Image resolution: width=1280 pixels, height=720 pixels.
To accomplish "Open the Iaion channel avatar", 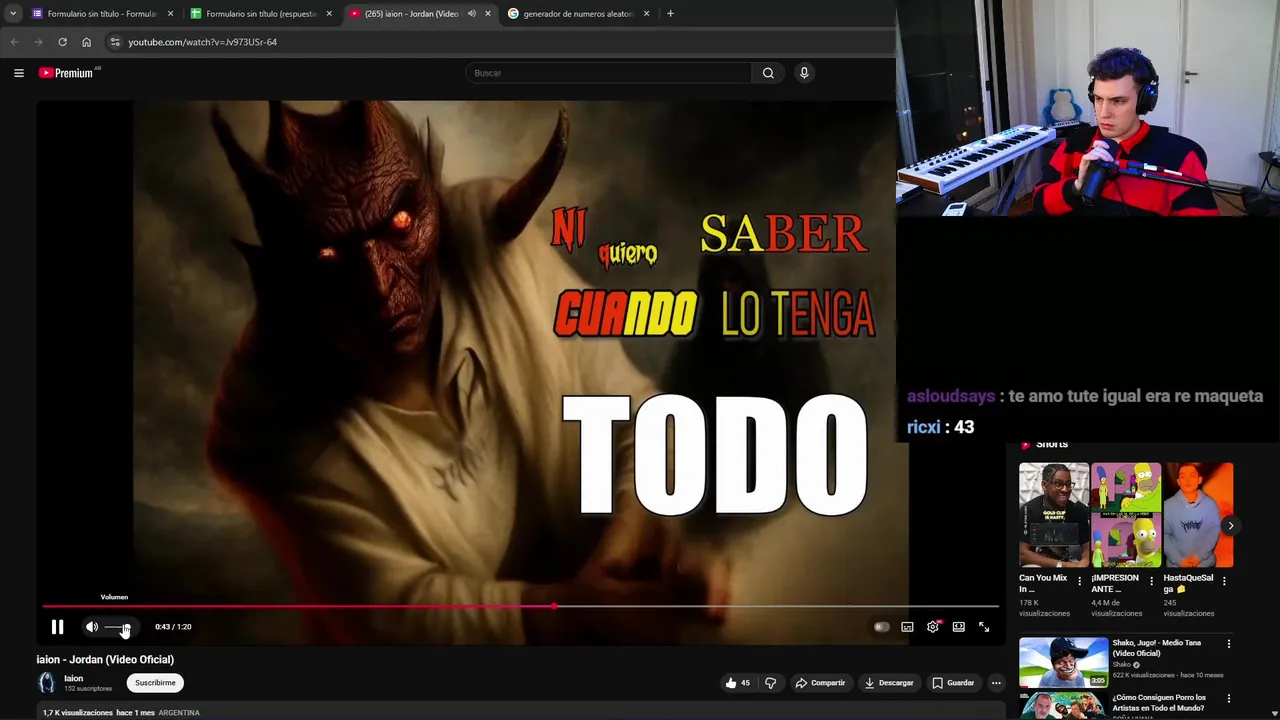I will (x=46, y=683).
